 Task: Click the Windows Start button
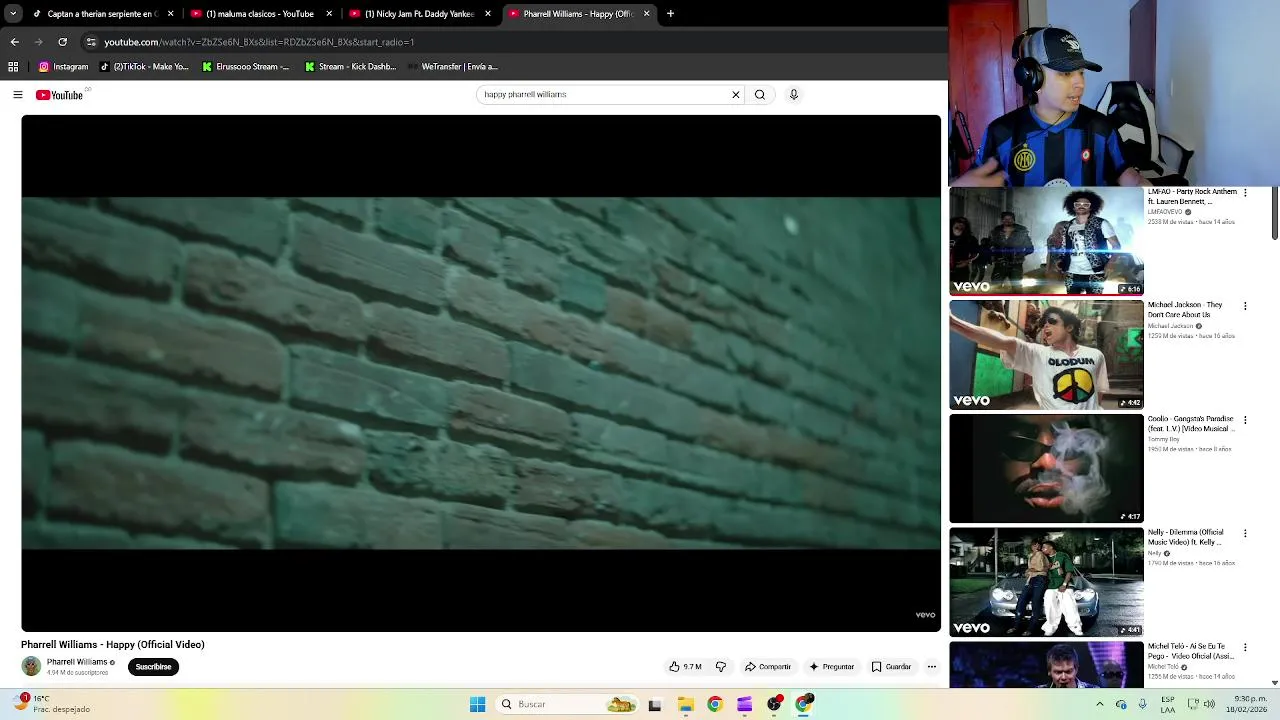click(x=478, y=704)
